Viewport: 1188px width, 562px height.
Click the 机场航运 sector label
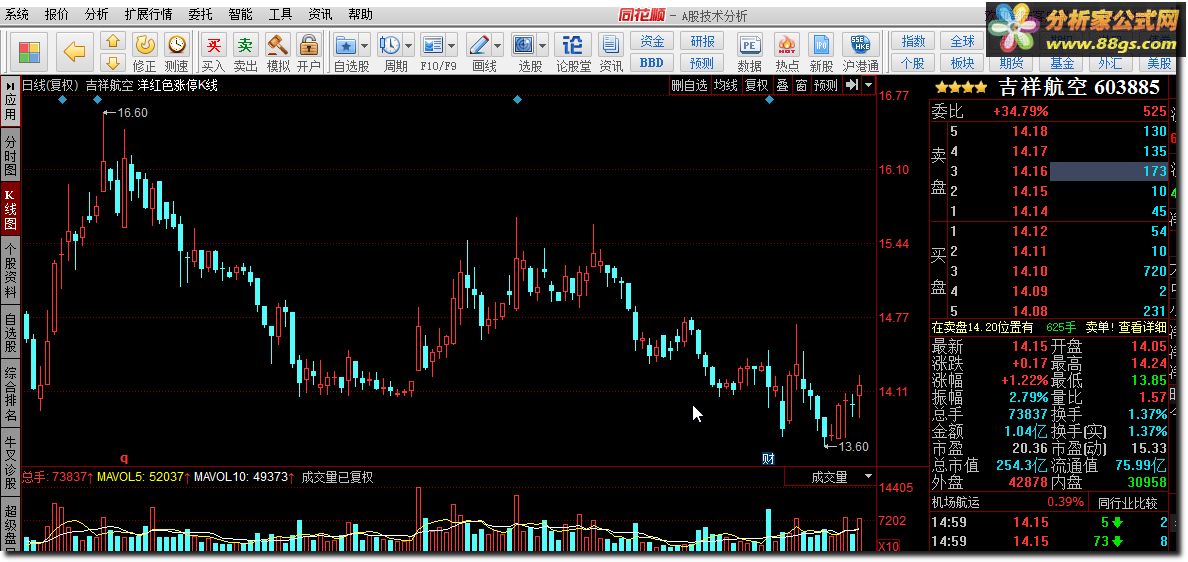point(955,502)
